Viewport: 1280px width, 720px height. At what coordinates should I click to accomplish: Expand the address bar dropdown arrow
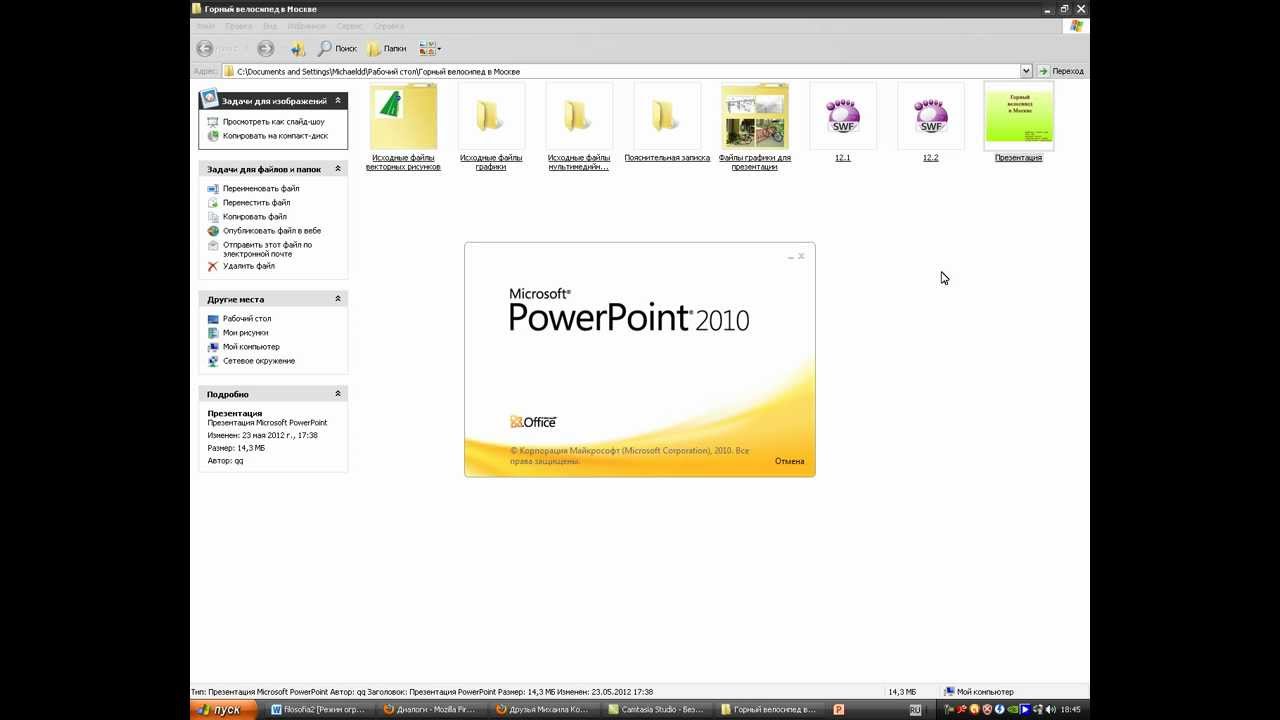tap(1026, 71)
